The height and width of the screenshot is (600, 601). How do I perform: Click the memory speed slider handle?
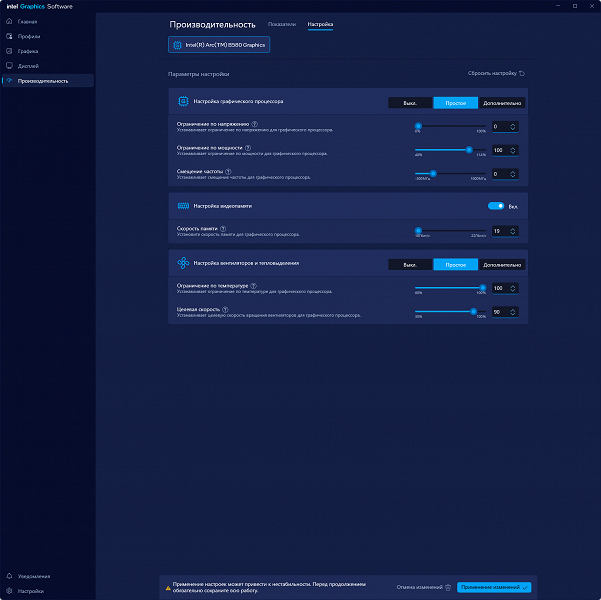pos(418,231)
